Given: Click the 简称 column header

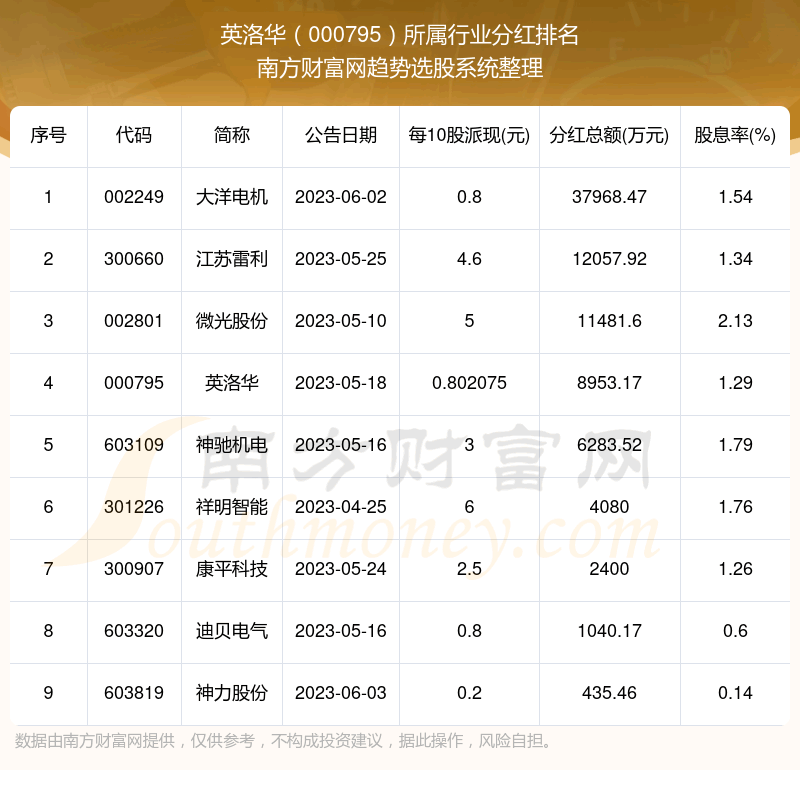Looking at the screenshot, I should click(x=232, y=135).
